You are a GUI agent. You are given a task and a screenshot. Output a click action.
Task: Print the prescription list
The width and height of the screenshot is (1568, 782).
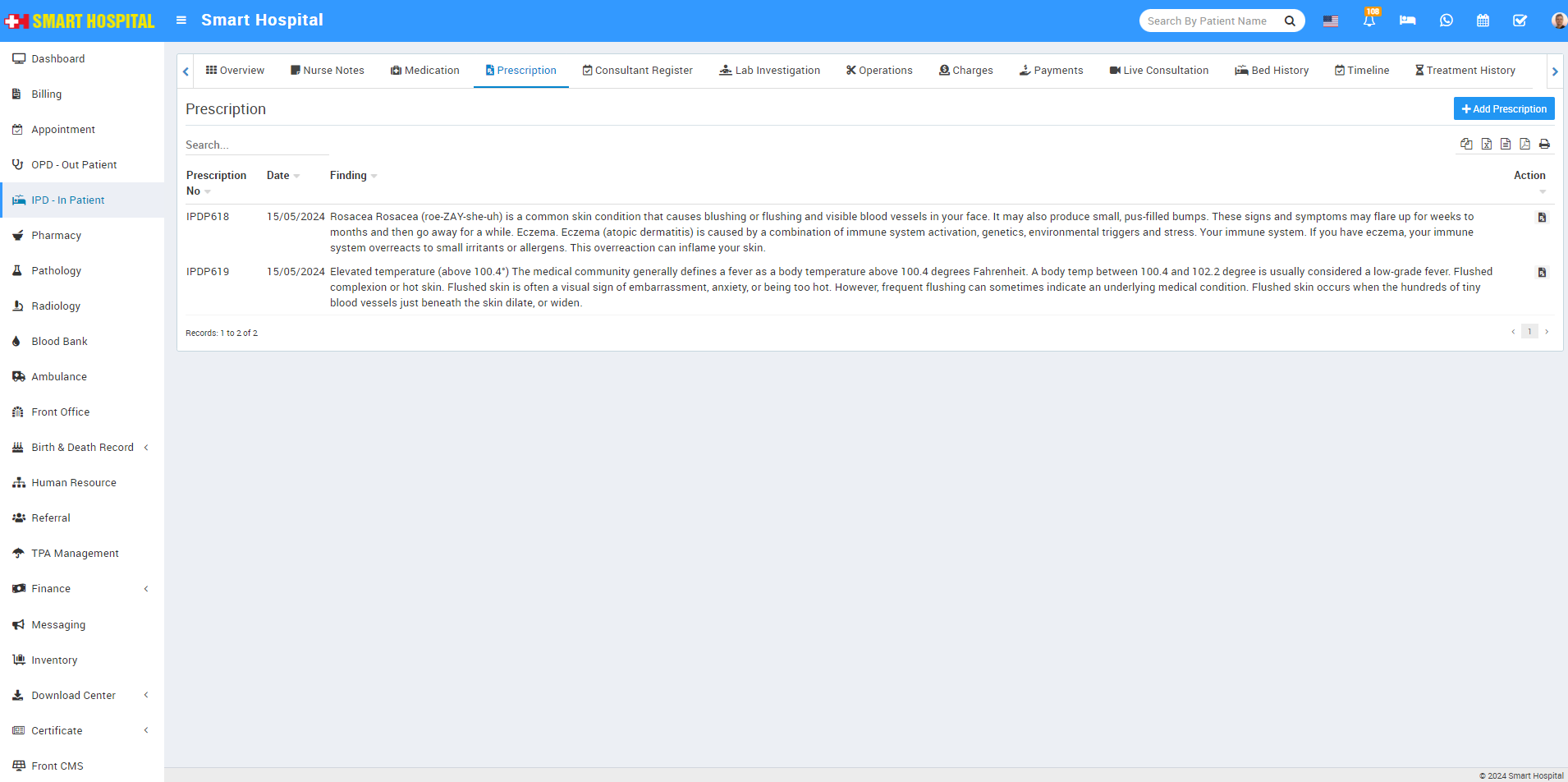[x=1545, y=144]
